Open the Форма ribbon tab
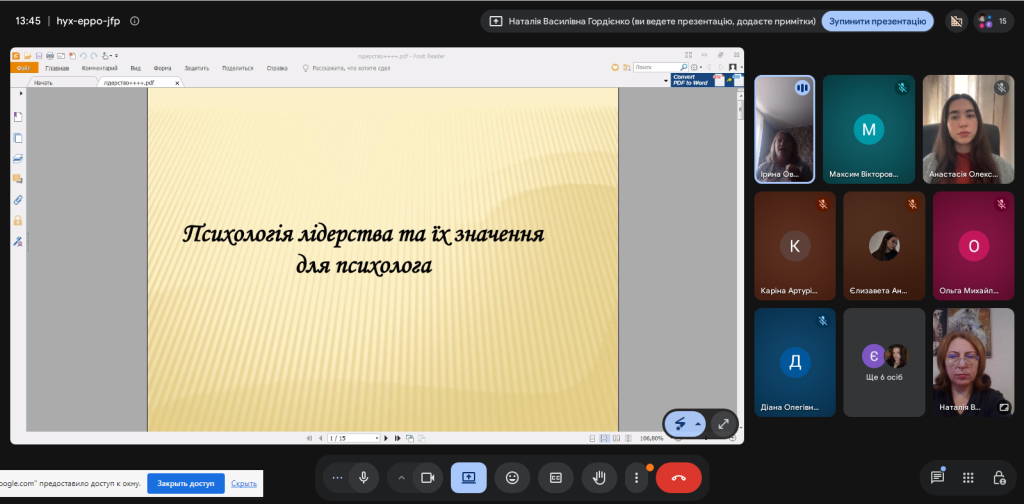The width and height of the screenshot is (1024, 504). [162, 68]
